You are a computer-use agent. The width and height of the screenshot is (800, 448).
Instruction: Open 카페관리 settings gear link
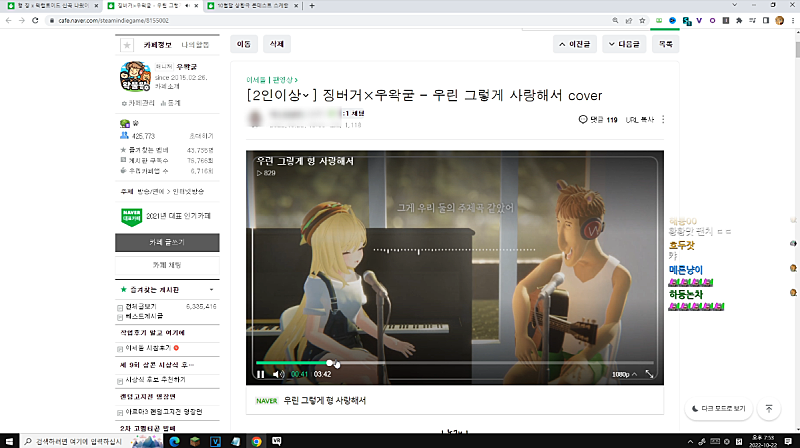click(x=138, y=103)
